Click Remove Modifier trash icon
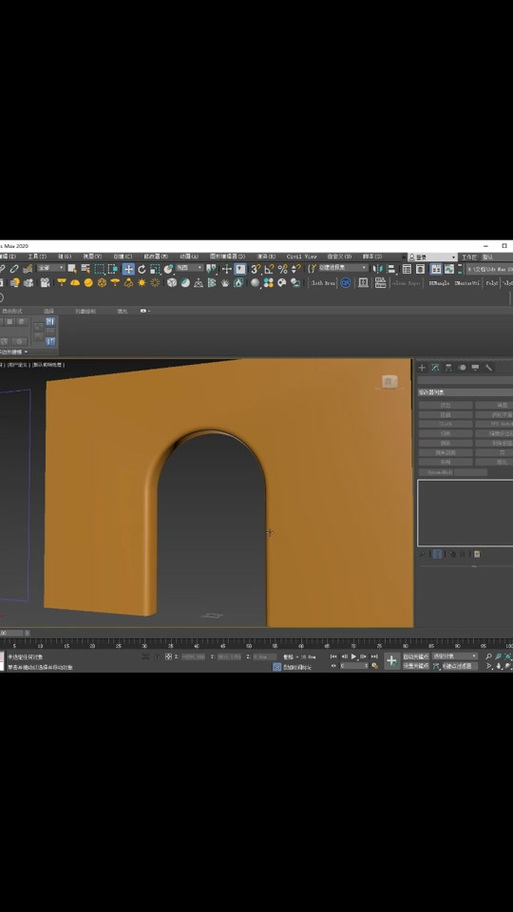Image resolution: width=513 pixels, height=912 pixels. (463, 554)
